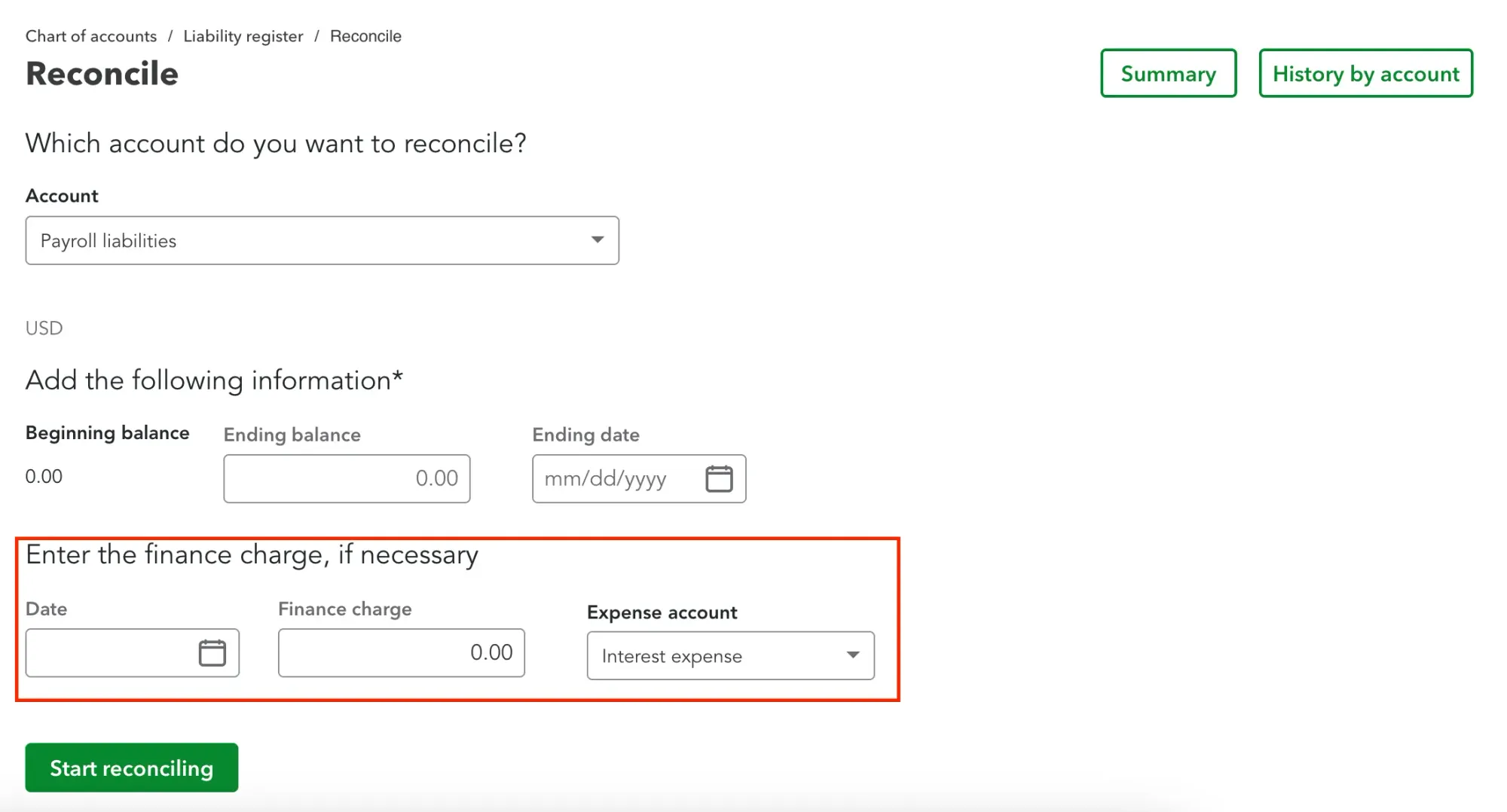The width and height of the screenshot is (1507, 812).
Task: Open the Account selection dropdown
Action: click(322, 240)
